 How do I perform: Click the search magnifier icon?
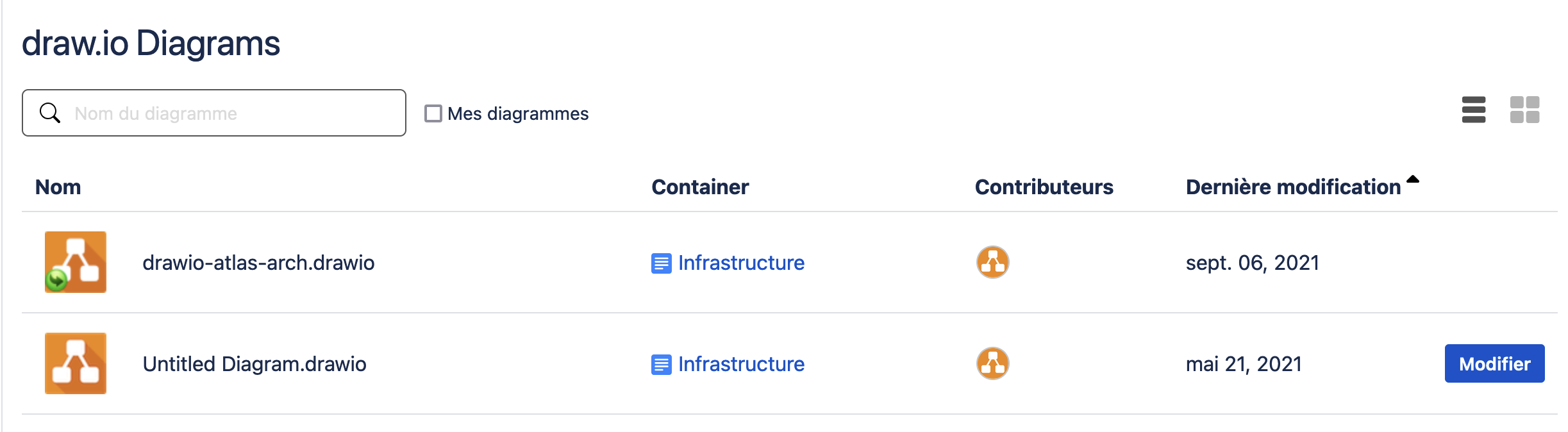pyautogui.click(x=50, y=112)
